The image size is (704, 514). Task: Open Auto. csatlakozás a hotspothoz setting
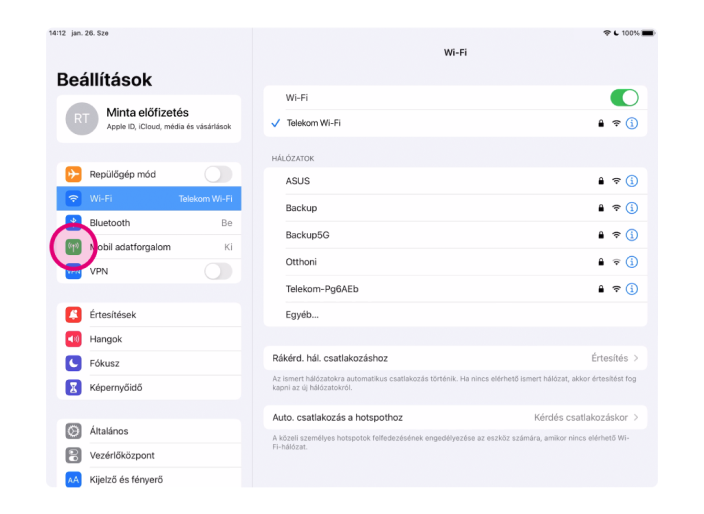click(455, 417)
